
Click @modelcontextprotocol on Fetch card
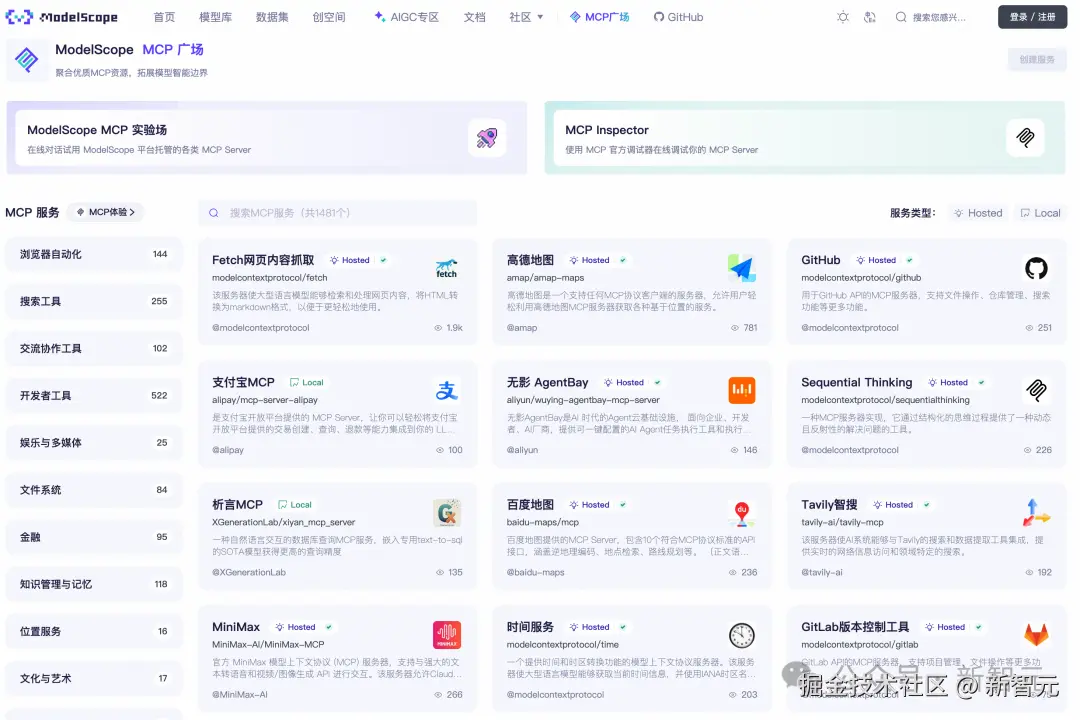tap(260, 328)
